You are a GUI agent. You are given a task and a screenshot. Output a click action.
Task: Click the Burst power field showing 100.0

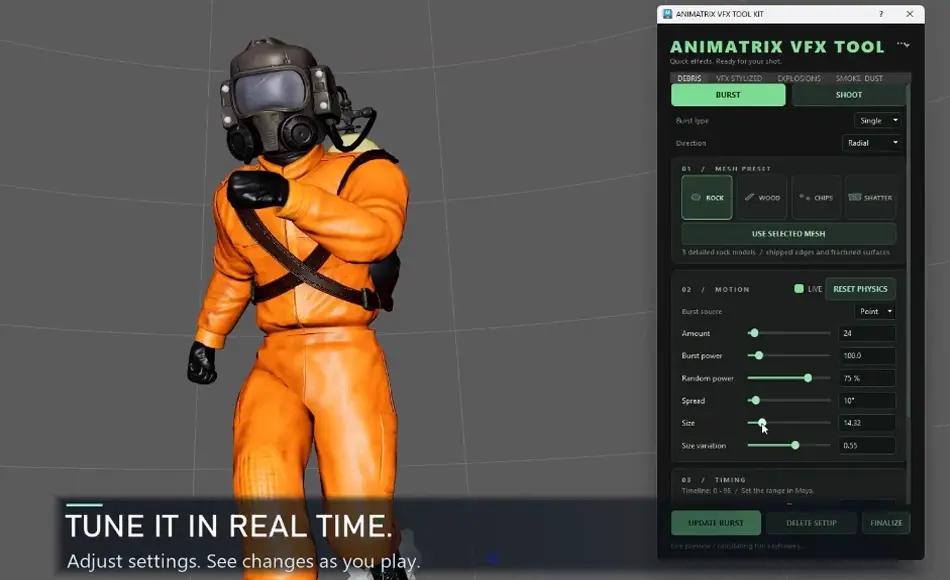click(866, 356)
